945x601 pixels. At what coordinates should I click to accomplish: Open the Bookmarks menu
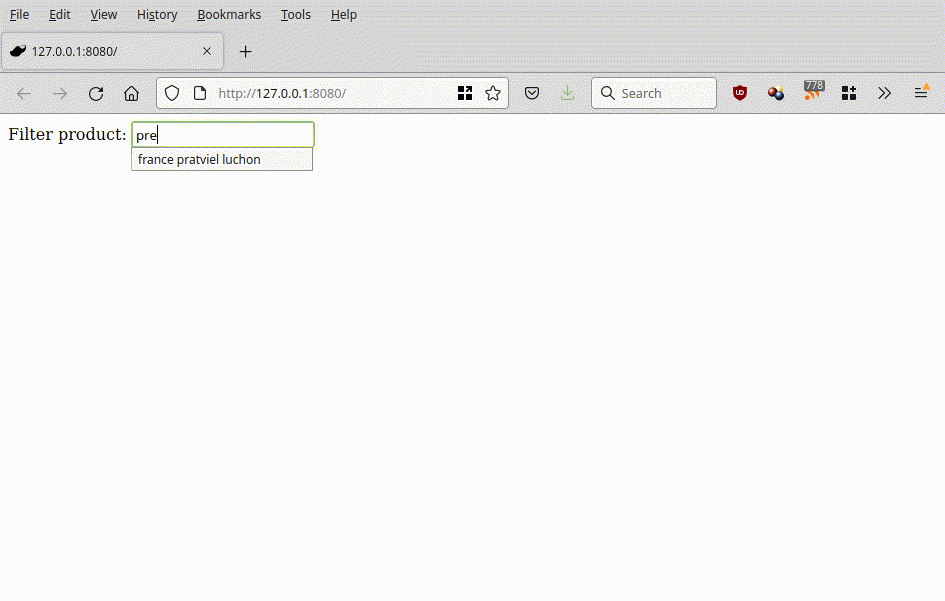pos(229,15)
